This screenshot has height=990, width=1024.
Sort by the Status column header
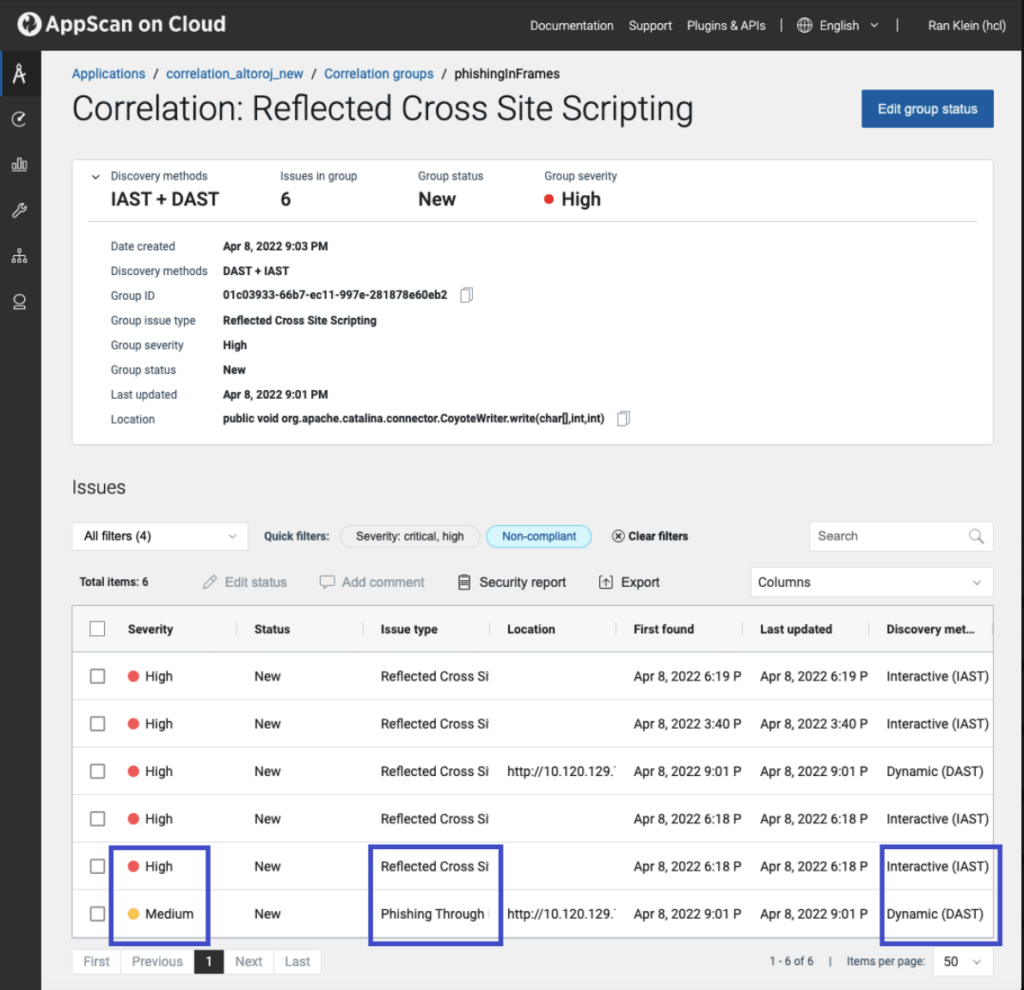[272, 629]
